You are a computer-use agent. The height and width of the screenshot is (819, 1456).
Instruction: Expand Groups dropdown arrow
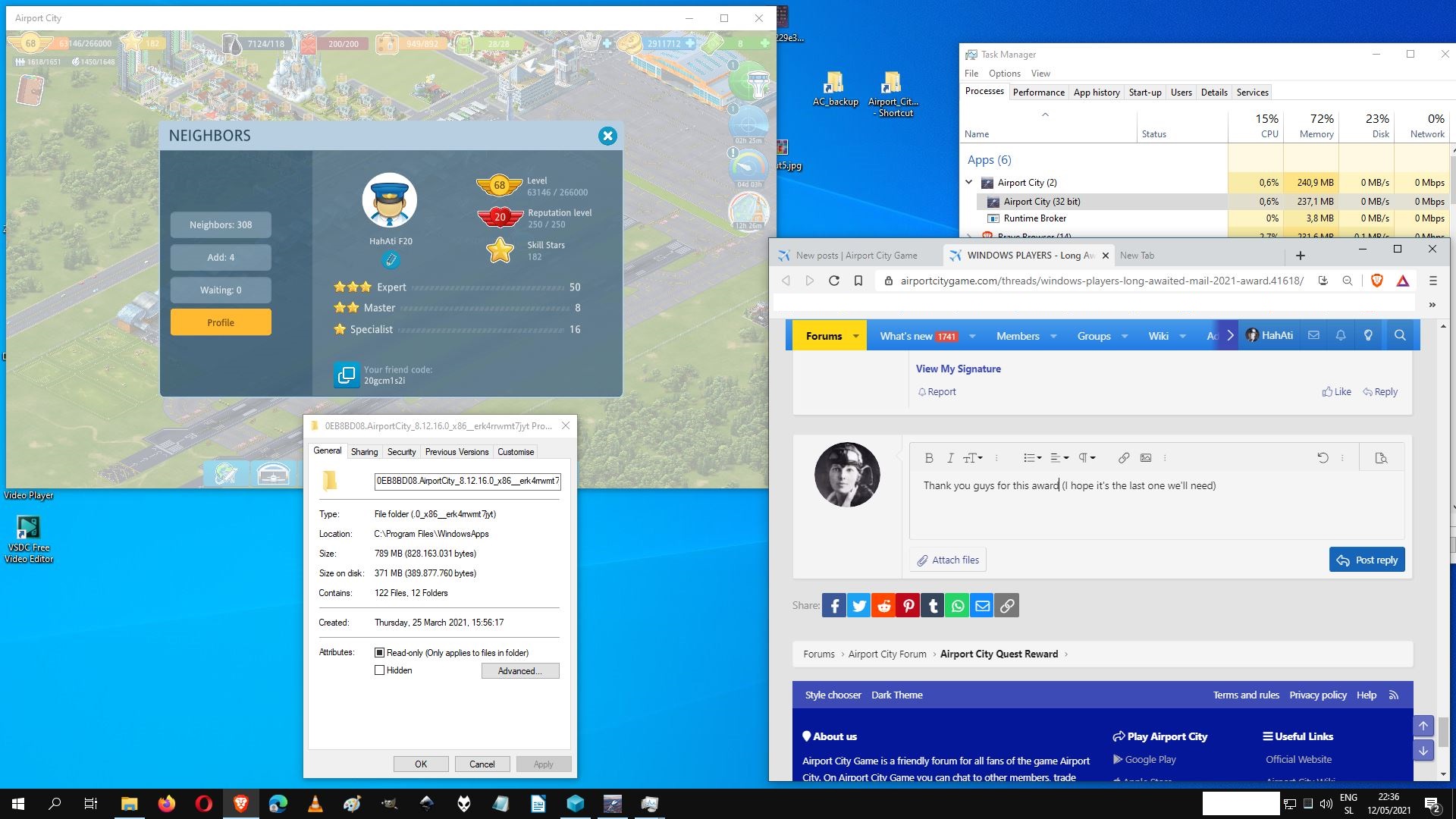pos(1125,336)
